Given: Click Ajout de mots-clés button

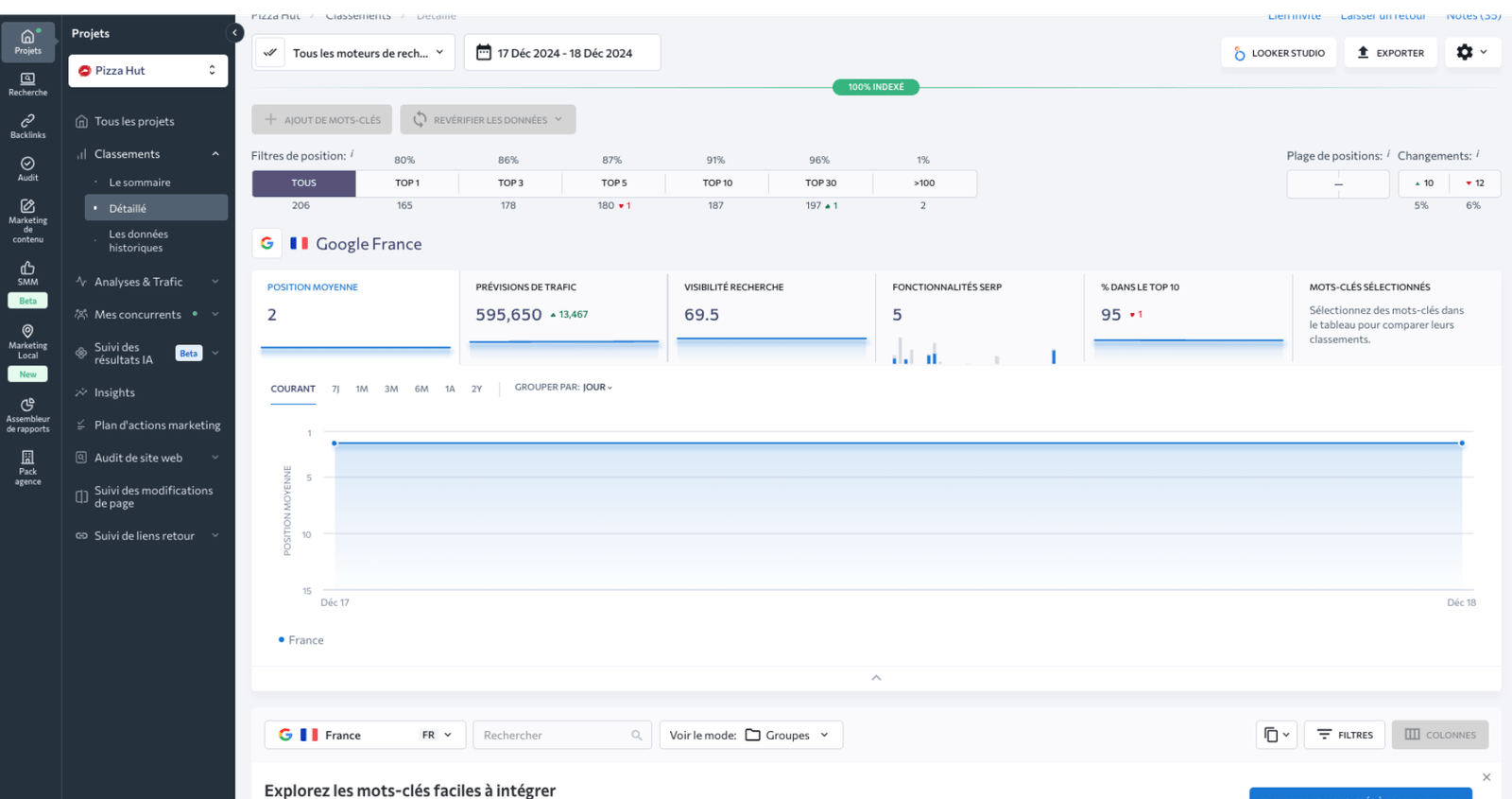Looking at the screenshot, I should tap(322, 120).
